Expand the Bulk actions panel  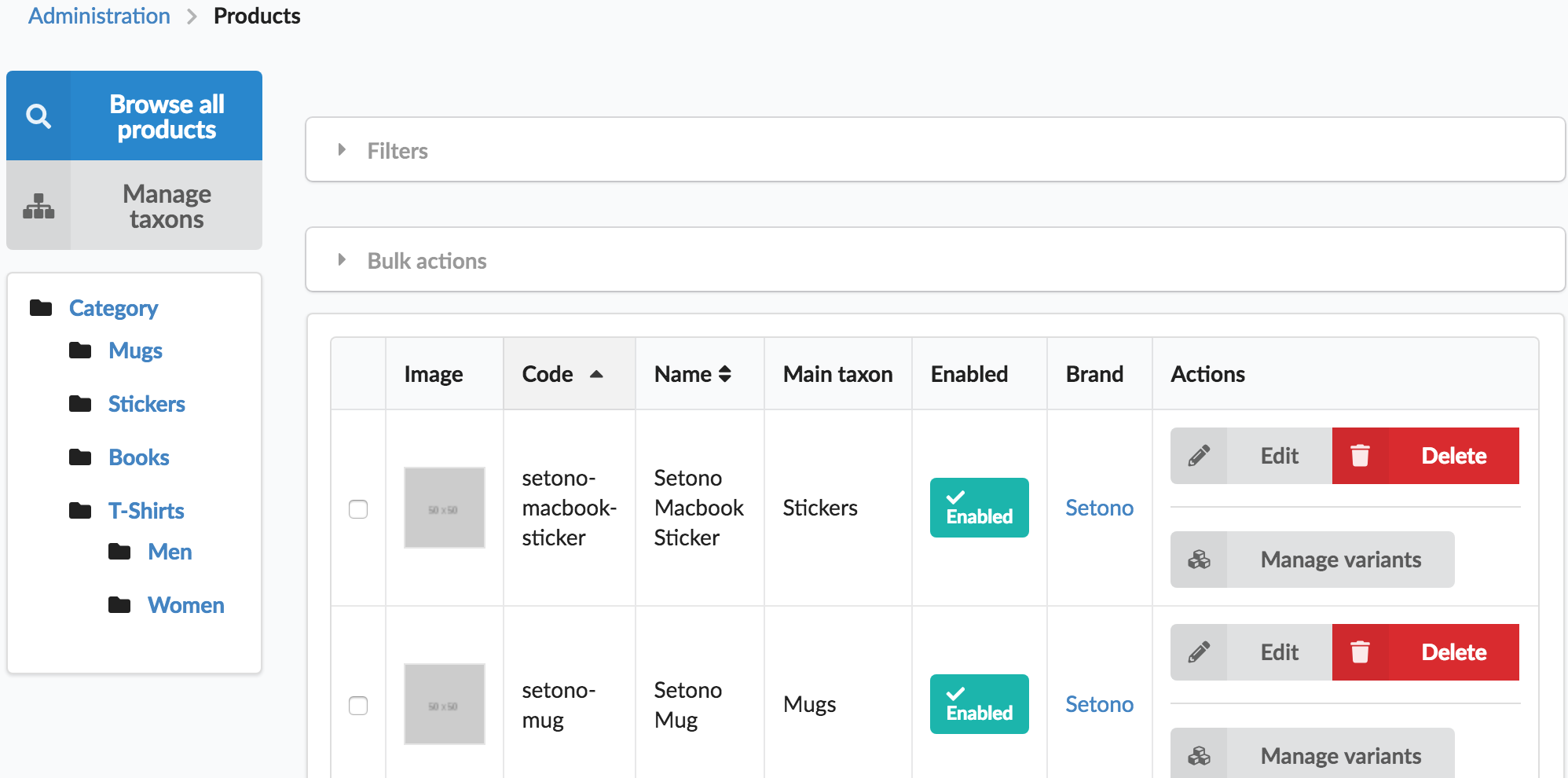427,260
